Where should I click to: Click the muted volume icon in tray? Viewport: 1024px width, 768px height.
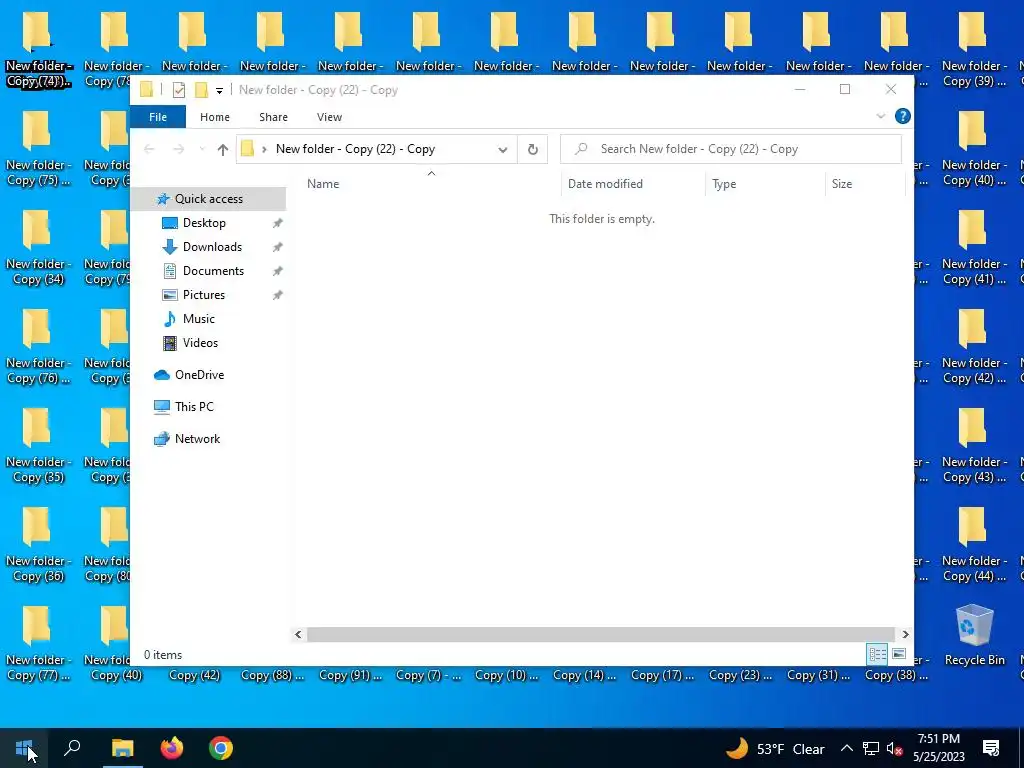click(x=895, y=748)
